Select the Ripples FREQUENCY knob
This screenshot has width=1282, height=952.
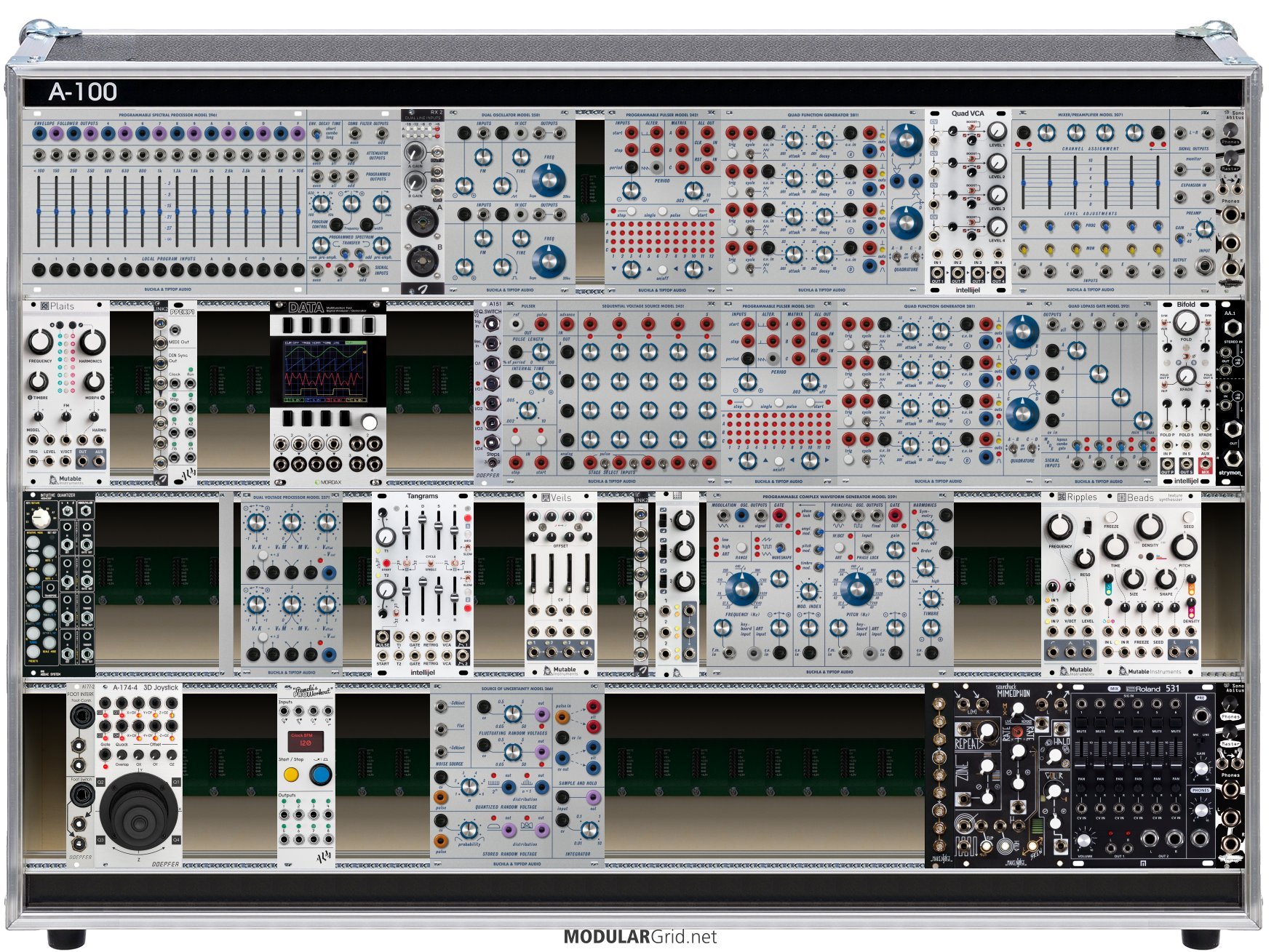click(x=1060, y=526)
